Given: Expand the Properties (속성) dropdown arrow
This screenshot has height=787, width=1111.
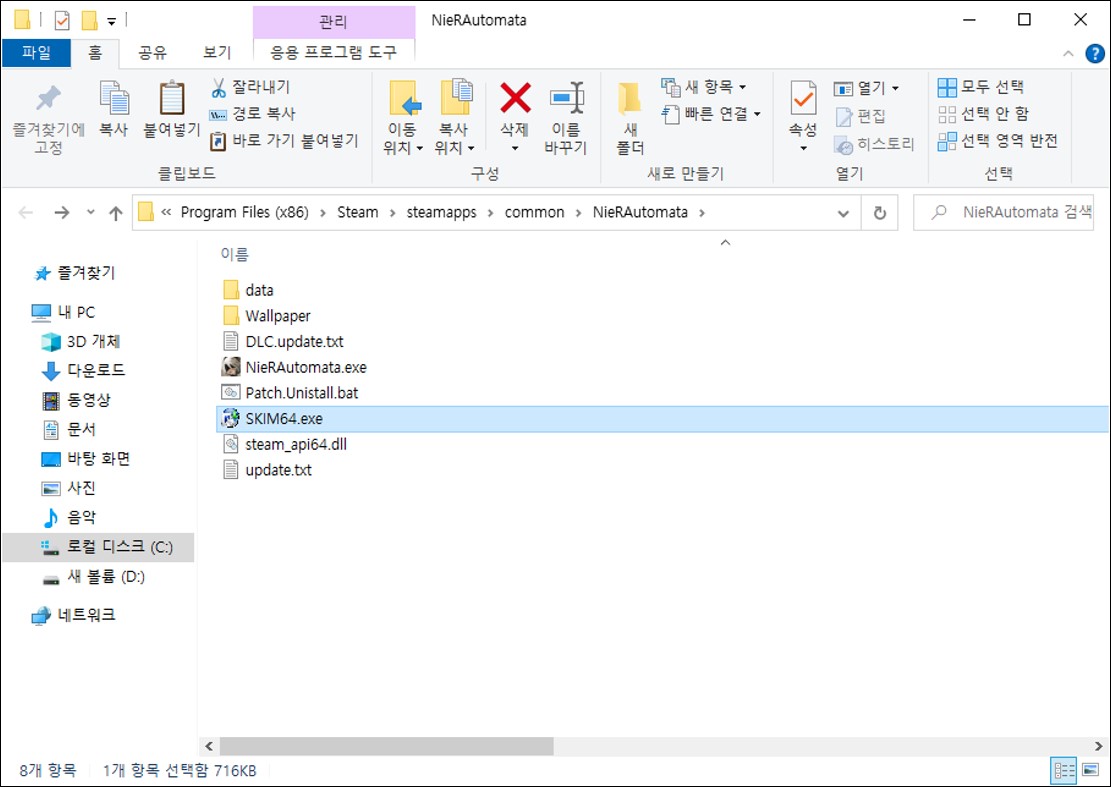Looking at the screenshot, I should click(x=803, y=148).
